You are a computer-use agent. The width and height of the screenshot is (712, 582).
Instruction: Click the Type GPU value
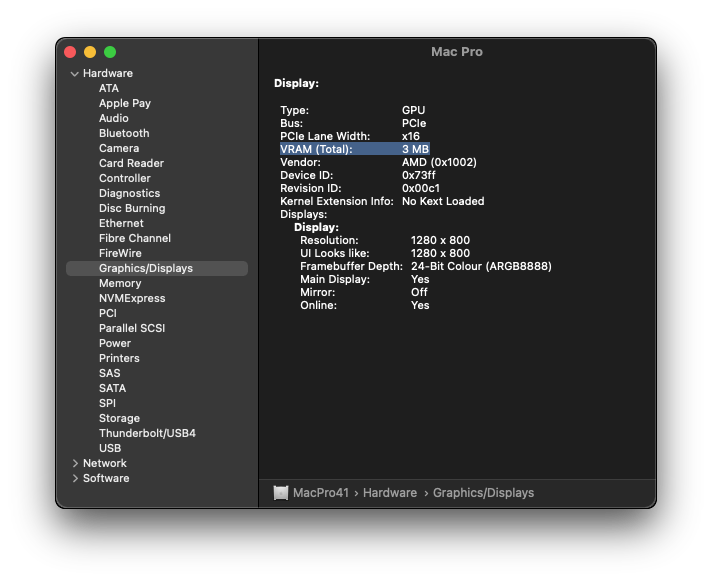(413, 110)
